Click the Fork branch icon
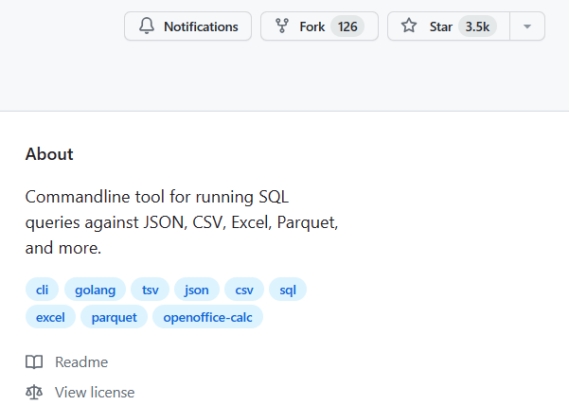This screenshot has height=406, width=570. (282, 26)
